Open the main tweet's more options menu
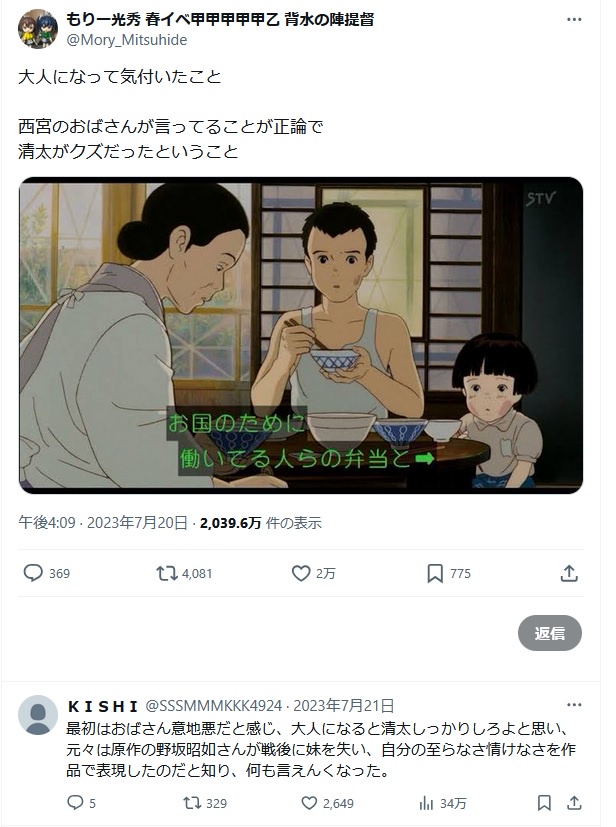 coord(574,20)
